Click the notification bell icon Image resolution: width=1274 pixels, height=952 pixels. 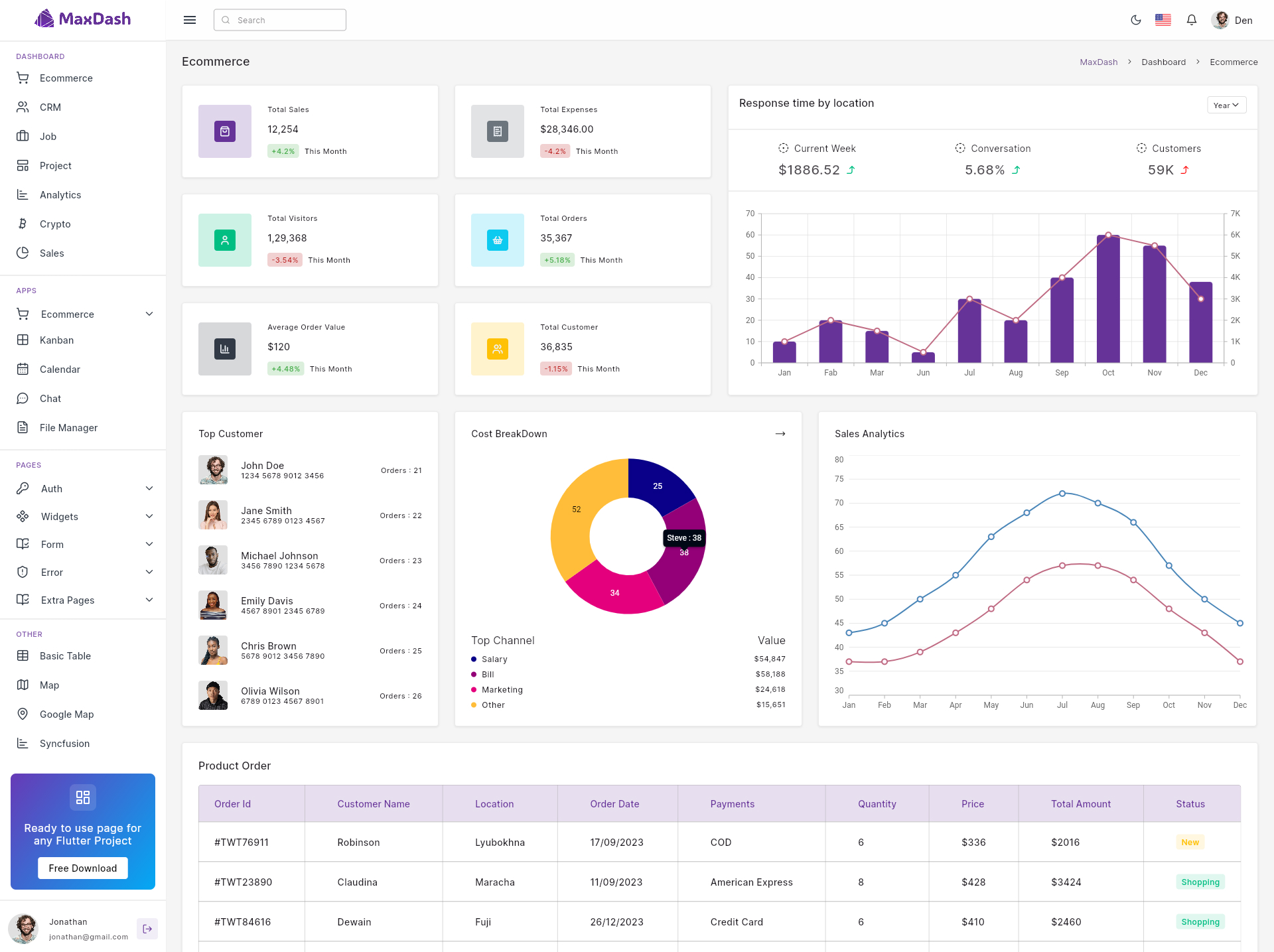1191,20
